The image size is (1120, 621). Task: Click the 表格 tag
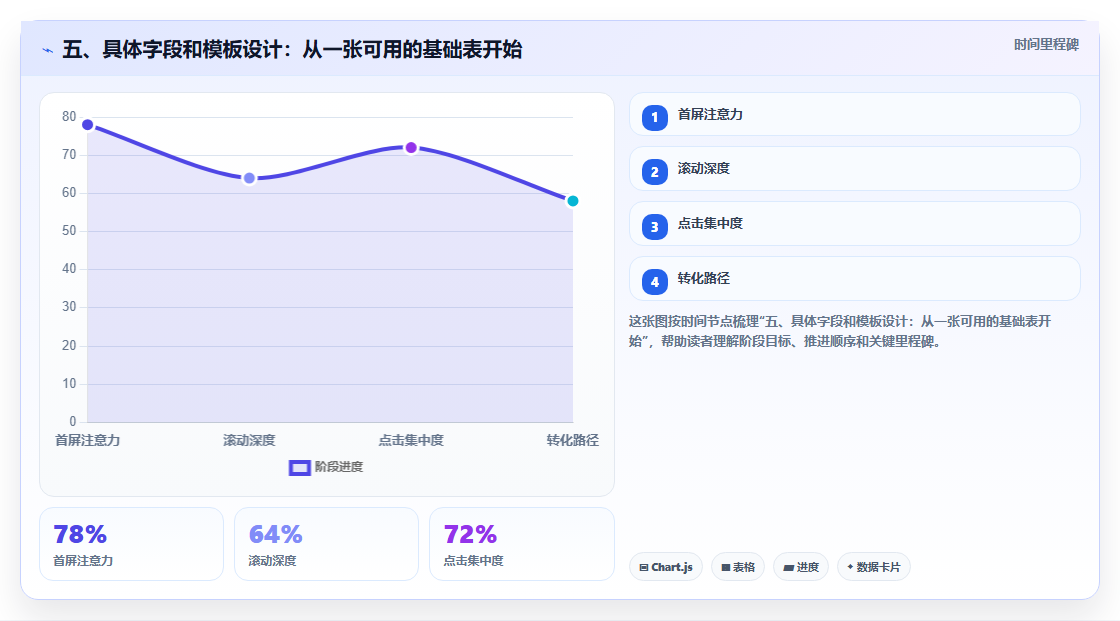coord(738,567)
